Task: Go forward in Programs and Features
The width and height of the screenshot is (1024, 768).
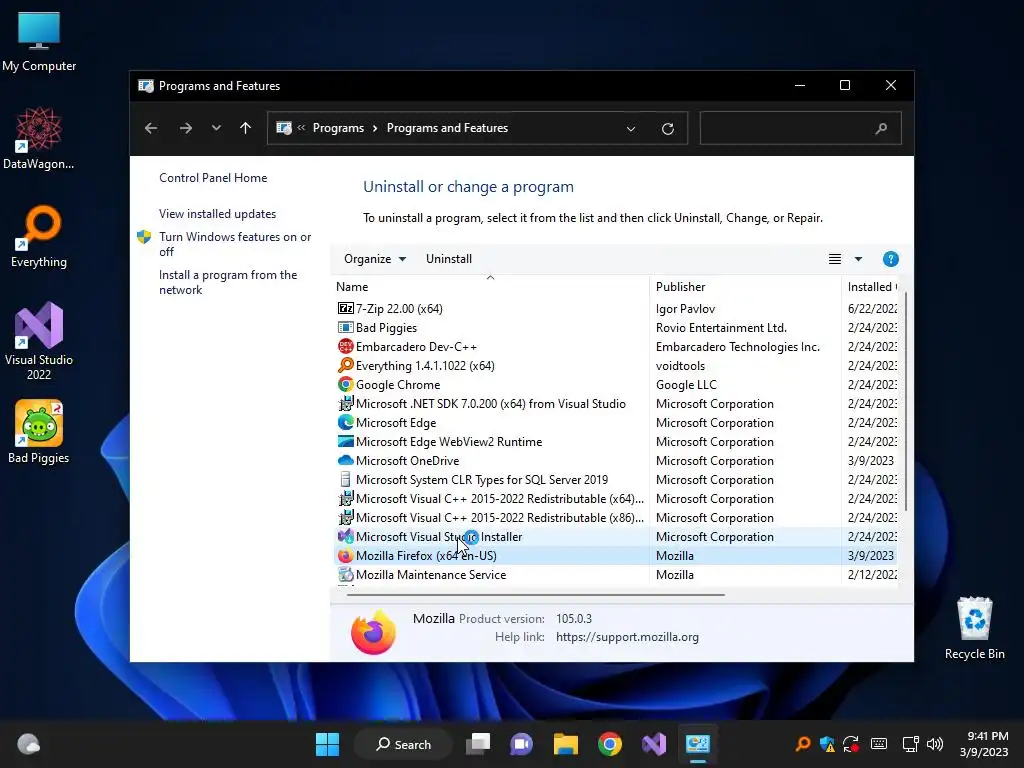Action: tap(186, 128)
